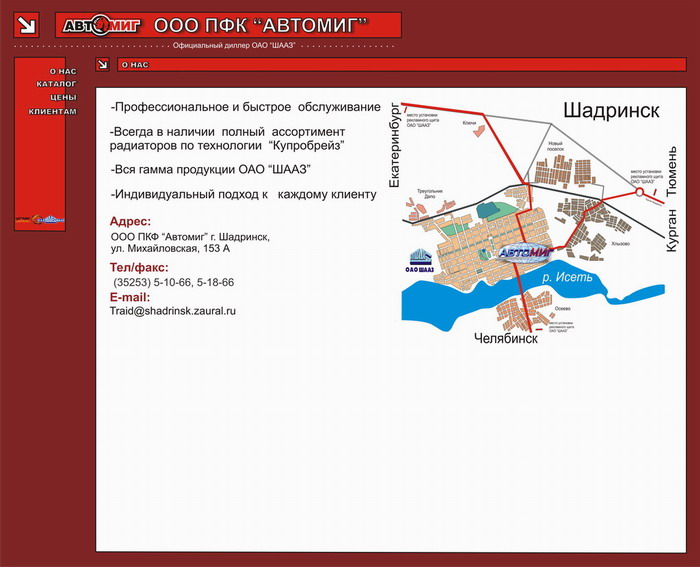Click the small arrow icon beside О НАС bar

click(x=103, y=64)
